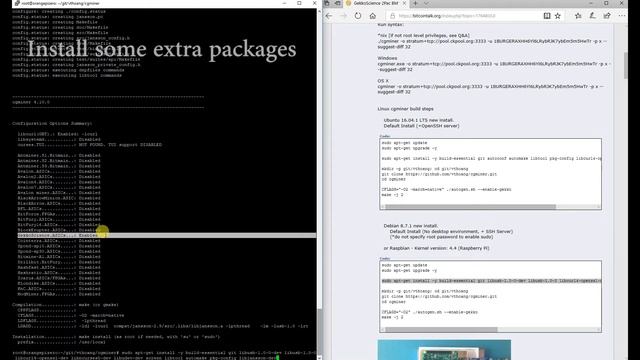Viewport: 640px width, 360px height.
Task: Click the terminal window title bar icon
Action: click(x=17, y=3)
